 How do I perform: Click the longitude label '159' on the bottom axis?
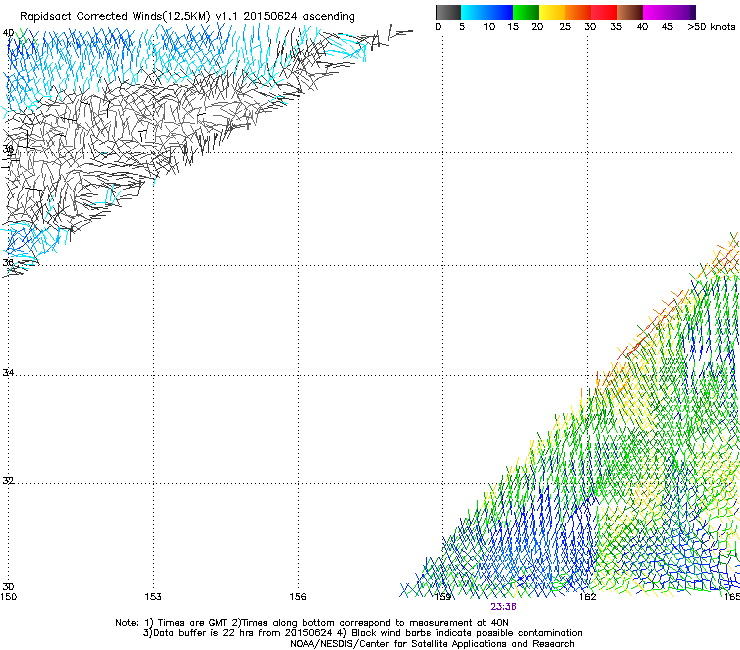[443, 597]
